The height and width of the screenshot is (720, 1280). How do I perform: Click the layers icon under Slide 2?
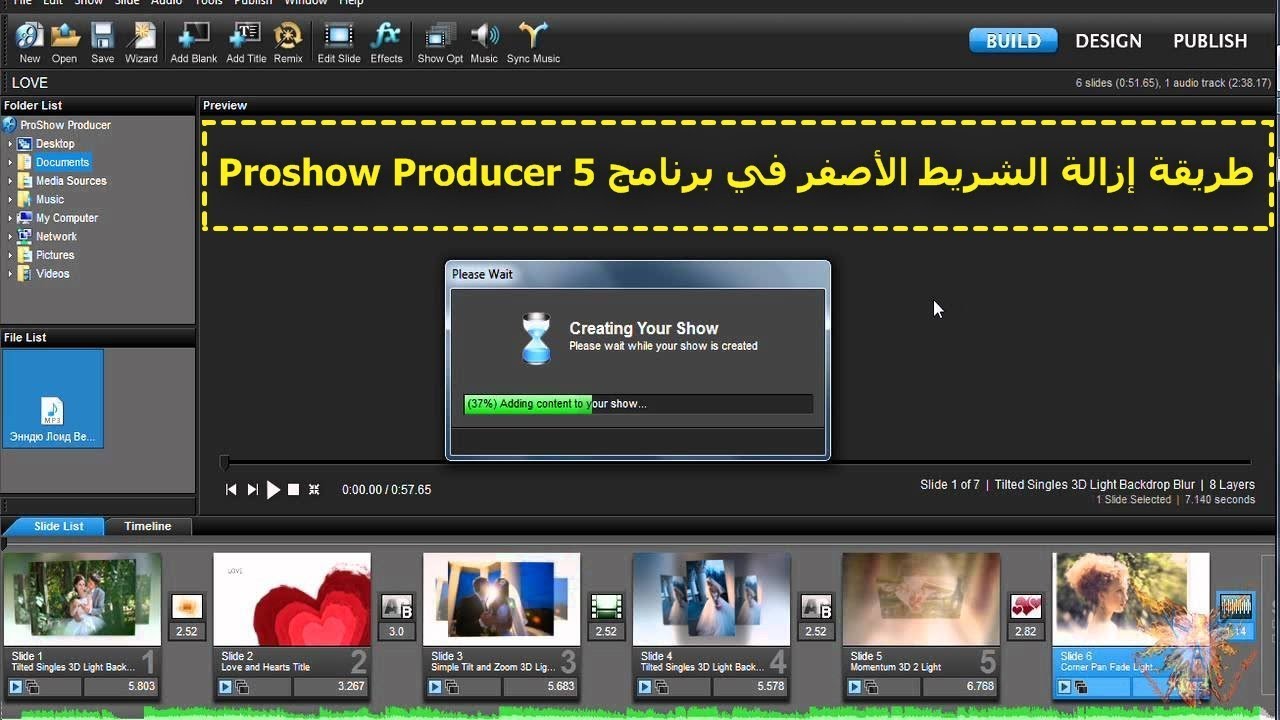coord(242,687)
